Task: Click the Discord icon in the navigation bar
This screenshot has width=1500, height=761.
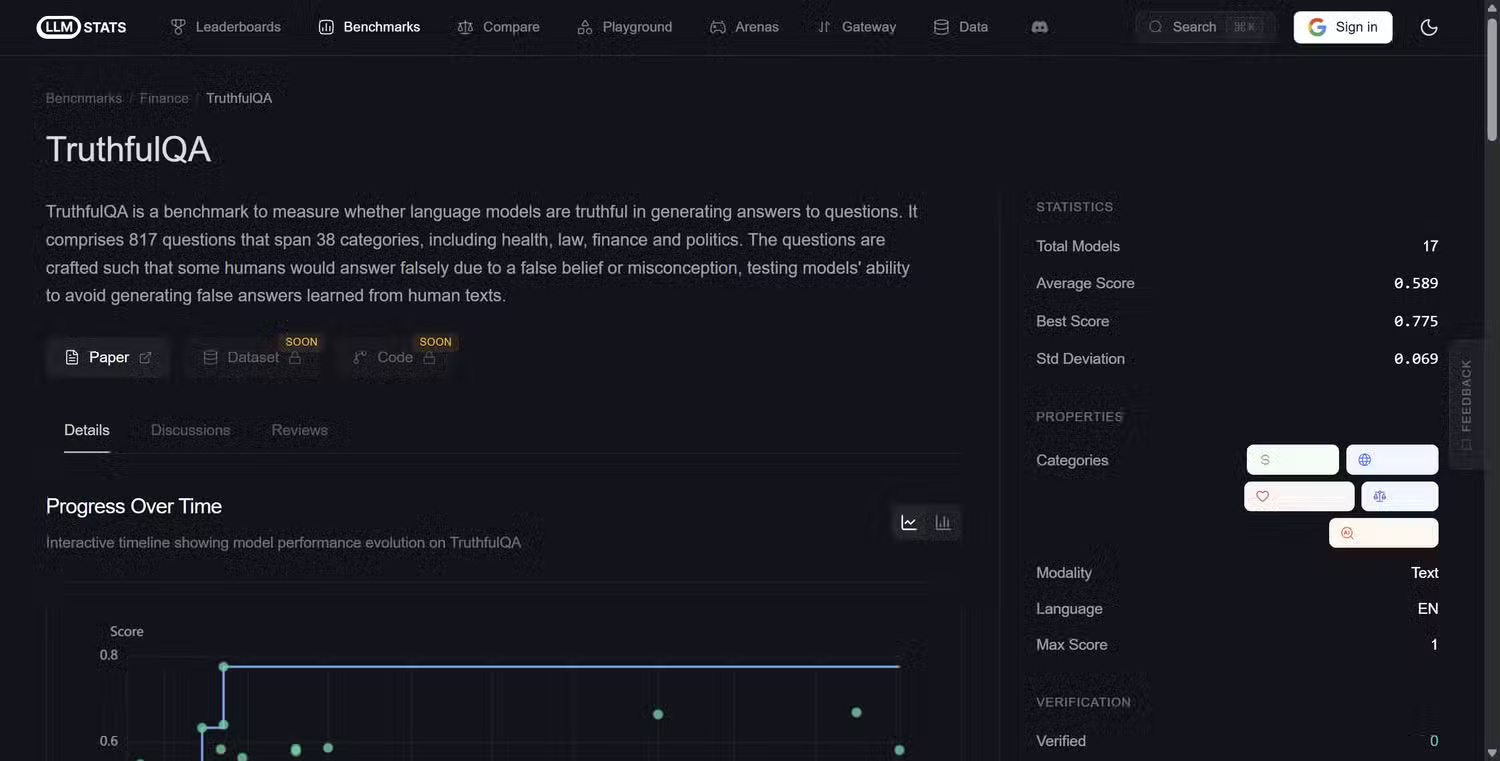Action: (x=1039, y=27)
